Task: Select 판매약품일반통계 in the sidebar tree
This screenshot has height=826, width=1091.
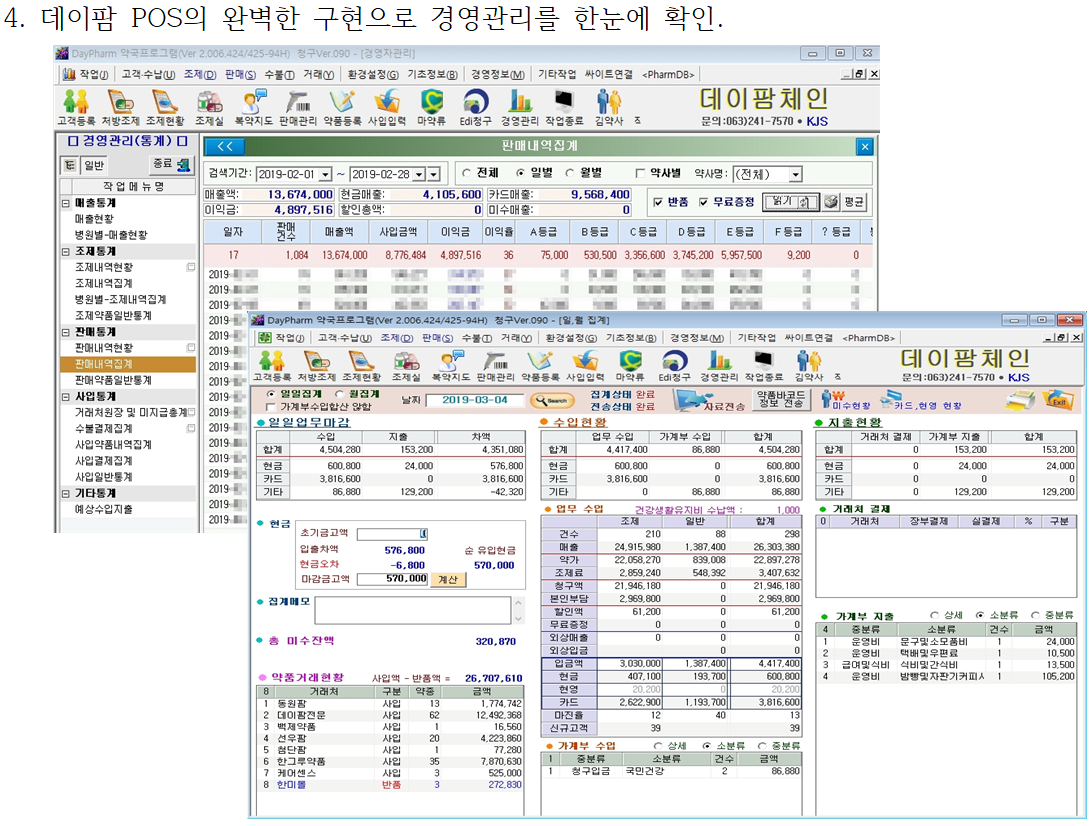Action: [x=113, y=380]
